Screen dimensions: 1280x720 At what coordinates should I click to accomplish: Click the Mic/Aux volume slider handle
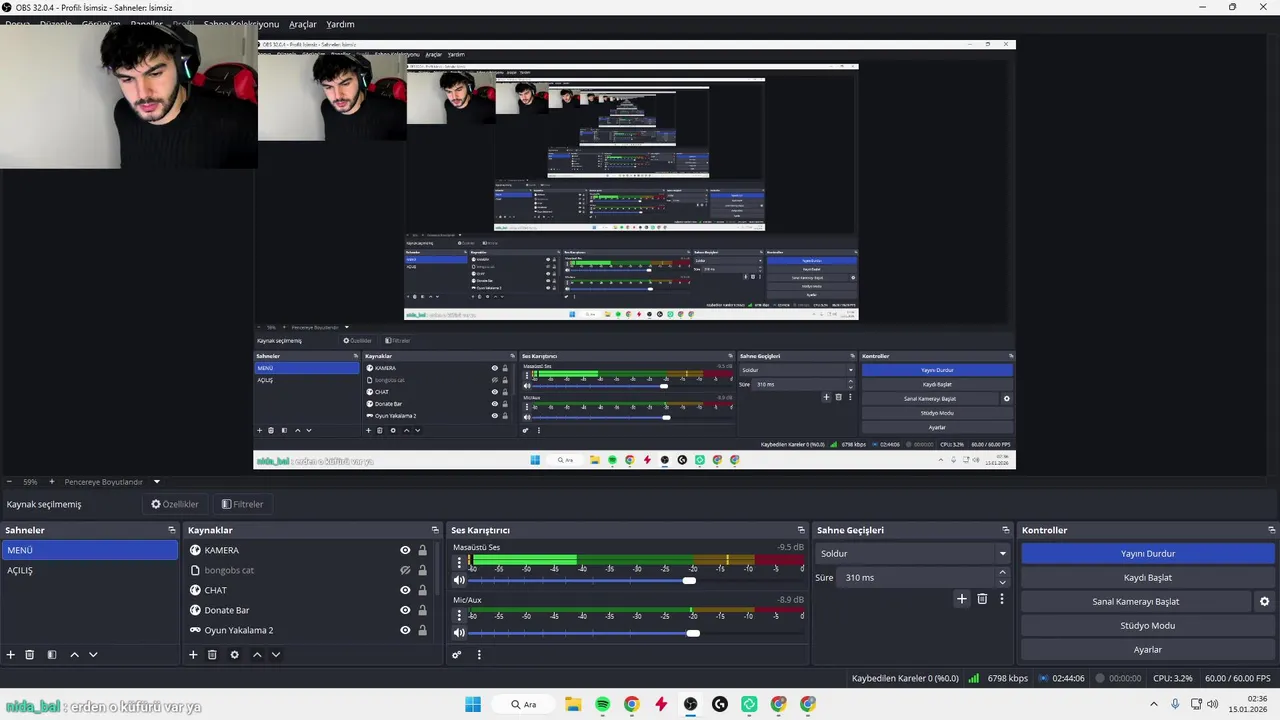tap(693, 632)
